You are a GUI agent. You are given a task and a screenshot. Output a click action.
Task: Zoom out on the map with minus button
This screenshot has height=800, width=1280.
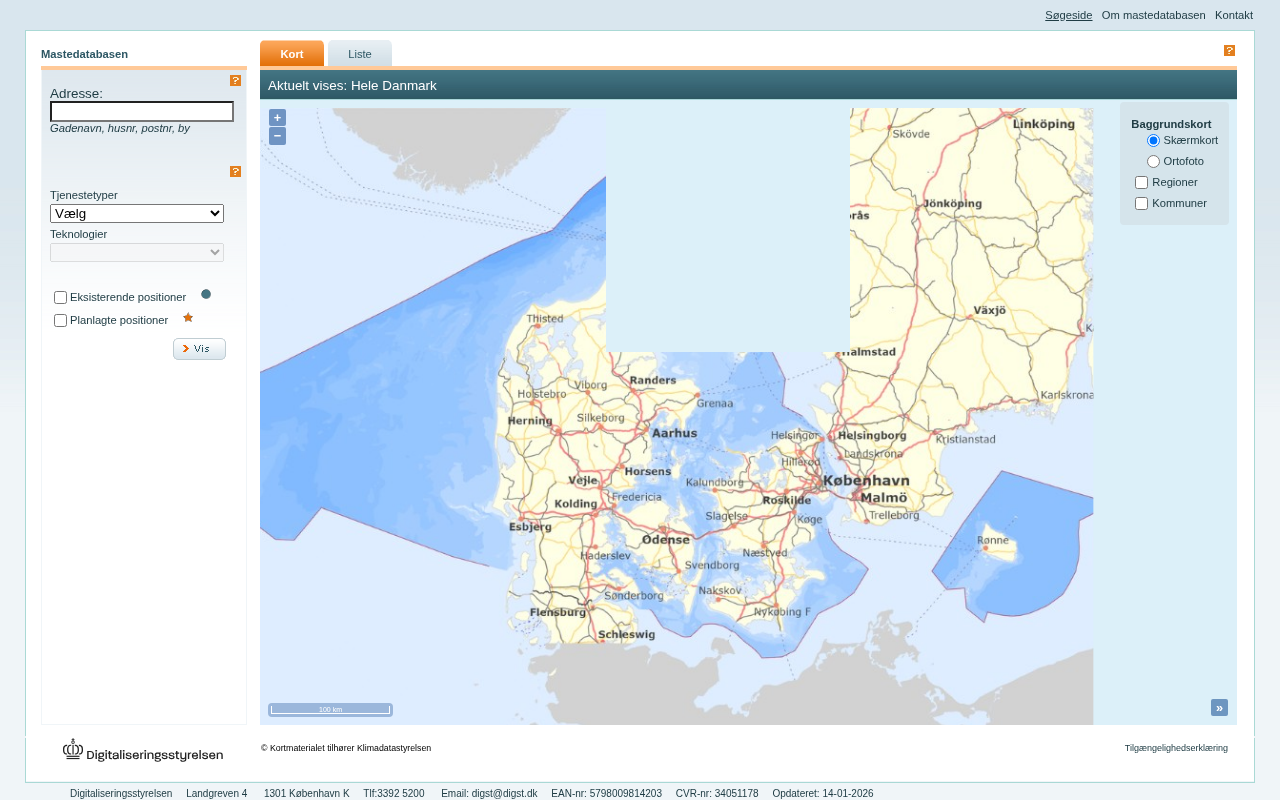(277, 136)
